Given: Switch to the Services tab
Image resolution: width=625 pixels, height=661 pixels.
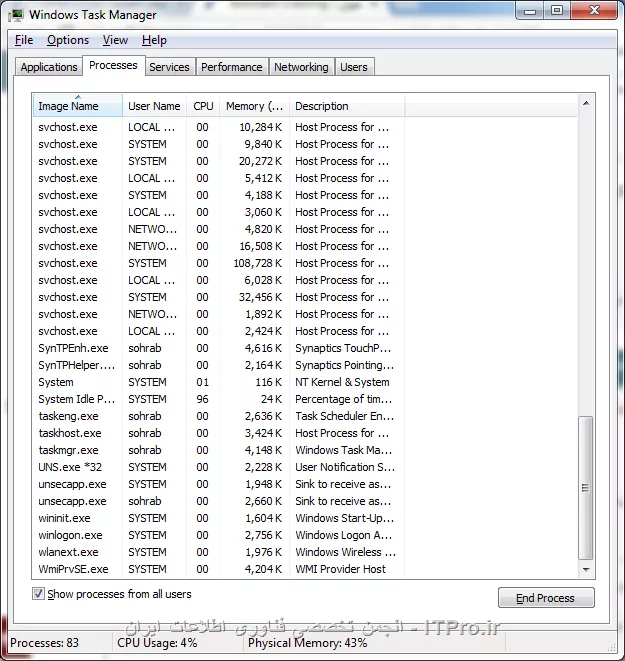Looking at the screenshot, I should (169, 67).
